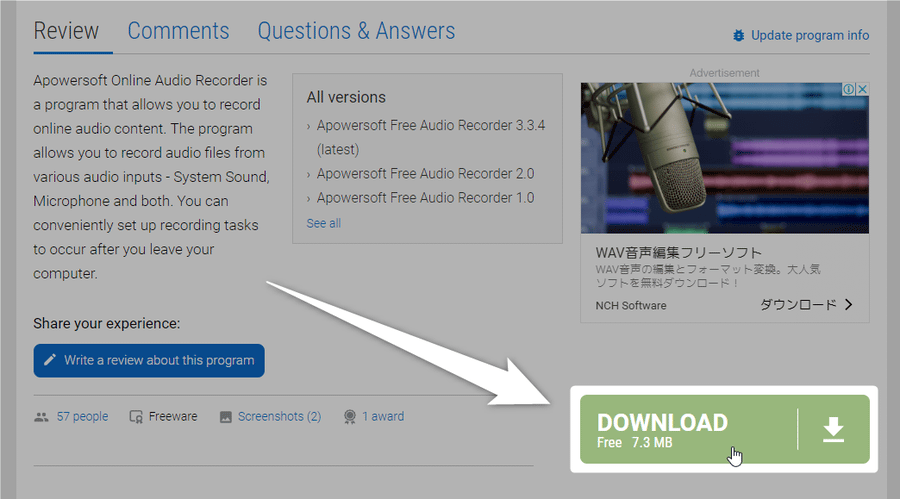Click the All versions heading
The width and height of the screenshot is (900, 499).
point(346,97)
